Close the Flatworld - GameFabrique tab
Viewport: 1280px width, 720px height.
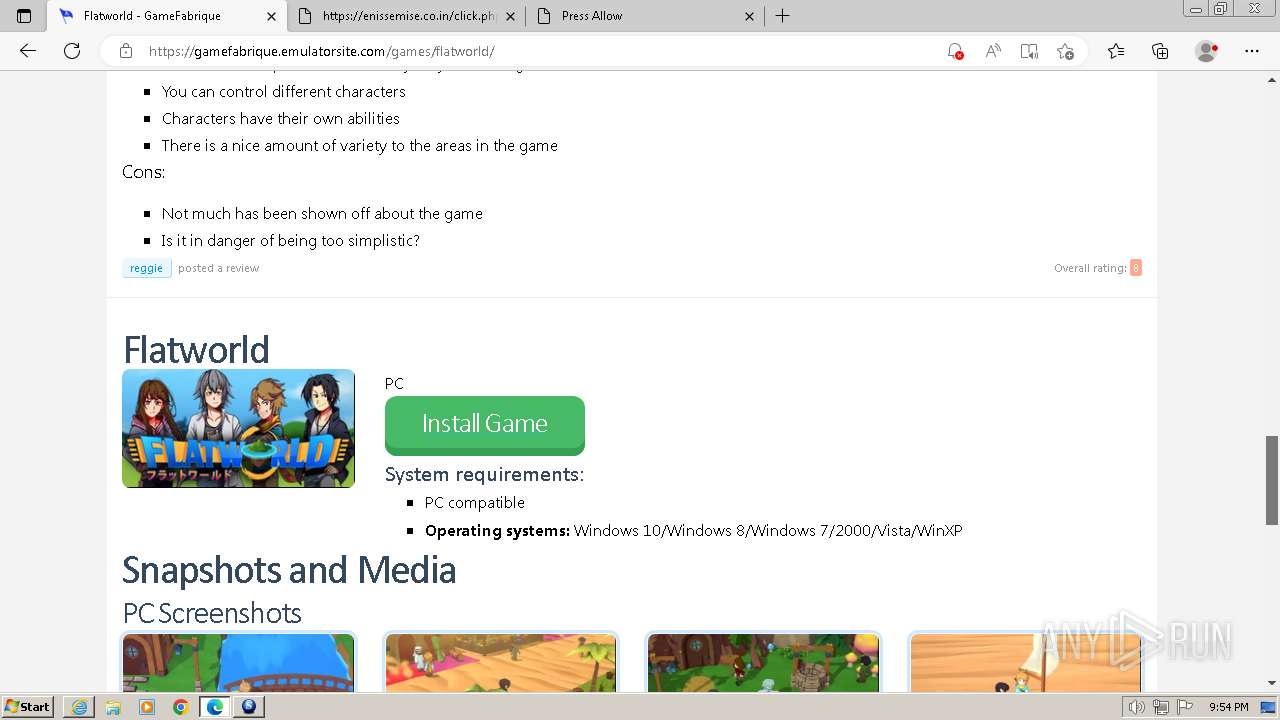click(271, 16)
